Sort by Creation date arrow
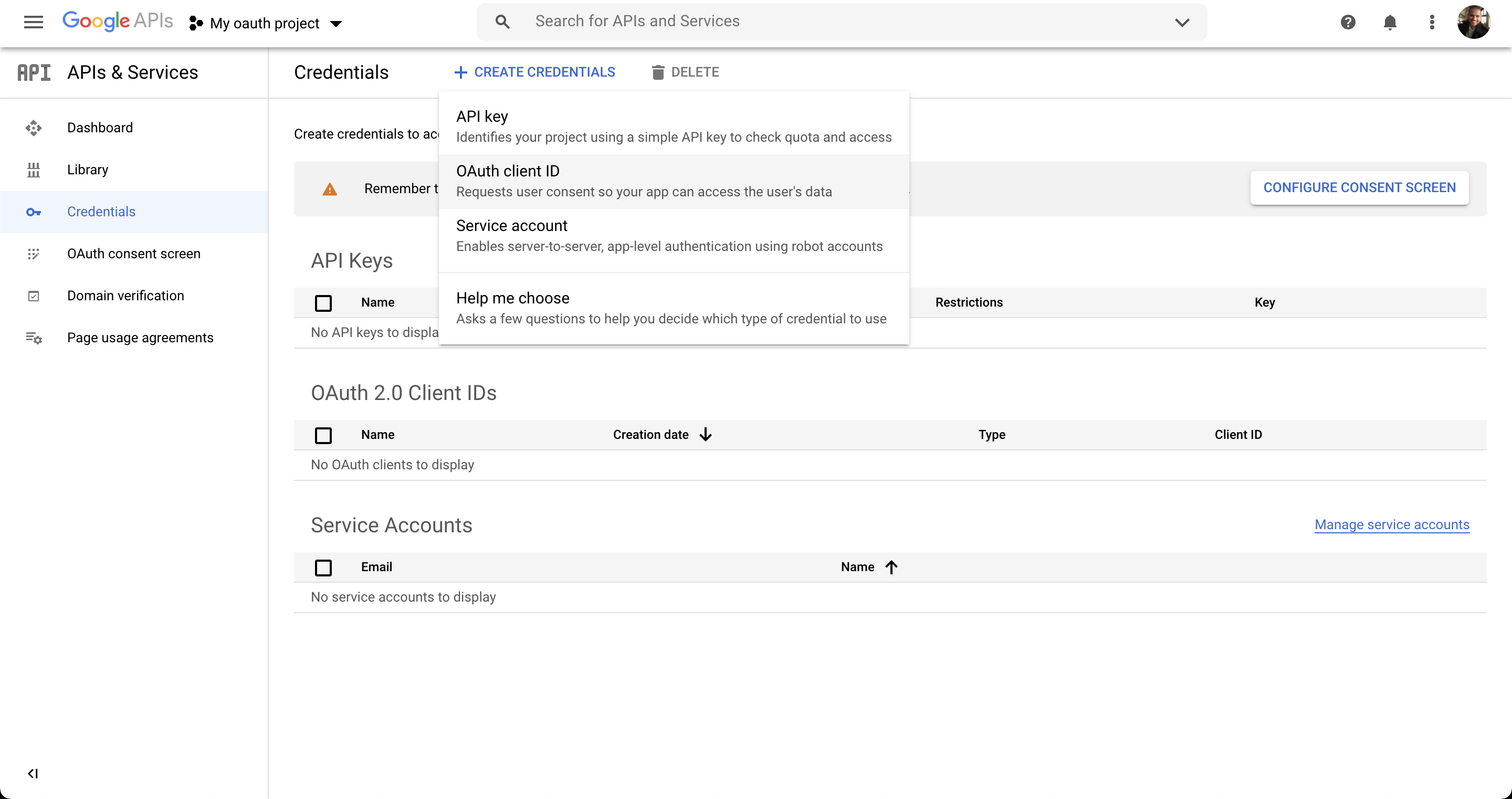This screenshot has width=1512, height=799. [706, 435]
